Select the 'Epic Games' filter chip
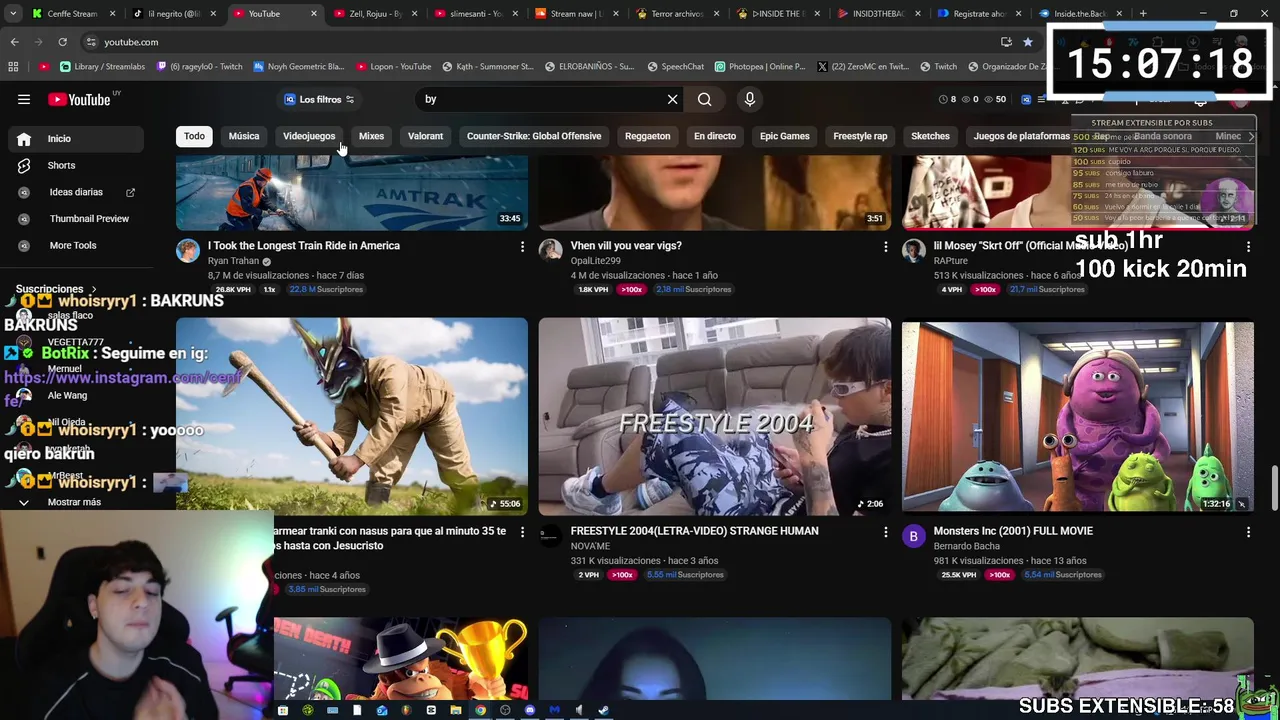The image size is (1280, 720). tap(784, 136)
